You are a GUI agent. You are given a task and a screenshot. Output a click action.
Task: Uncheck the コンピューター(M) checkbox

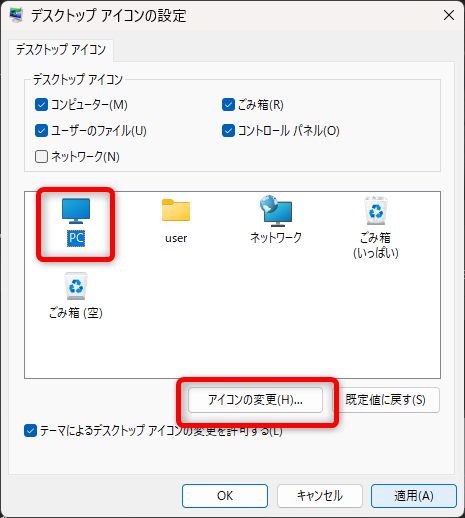click(x=41, y=105)
